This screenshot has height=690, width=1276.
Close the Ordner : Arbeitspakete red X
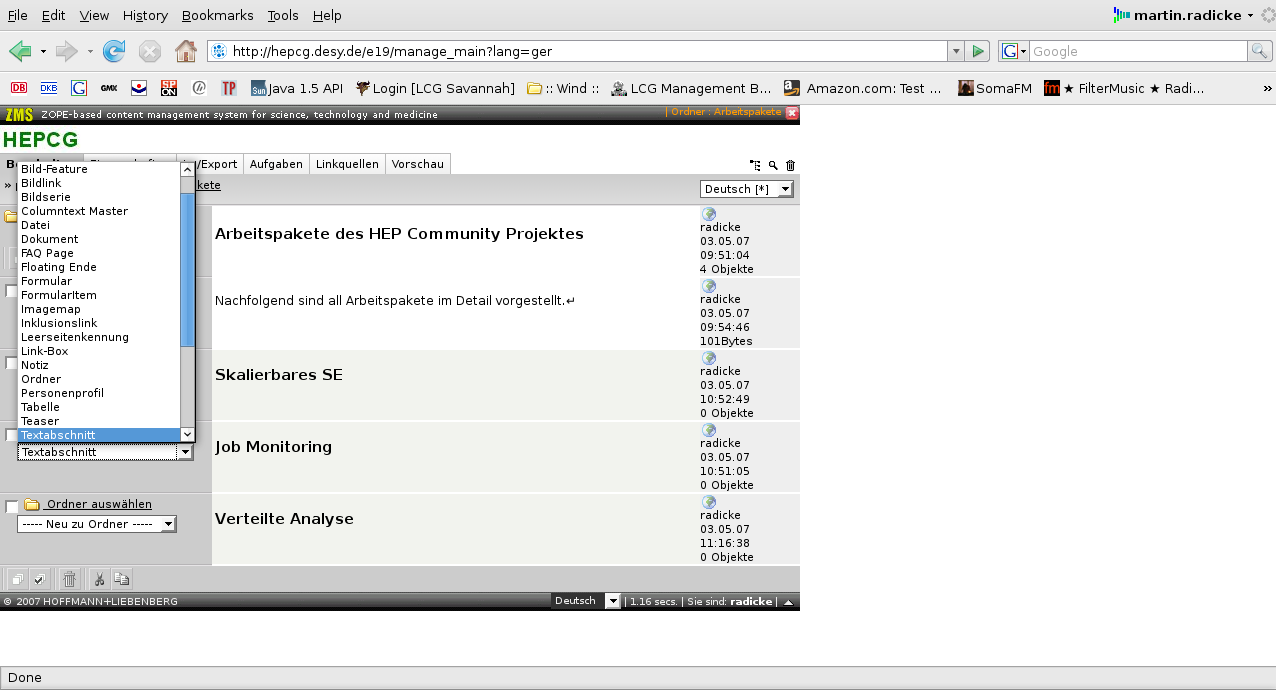click(792, 113)
